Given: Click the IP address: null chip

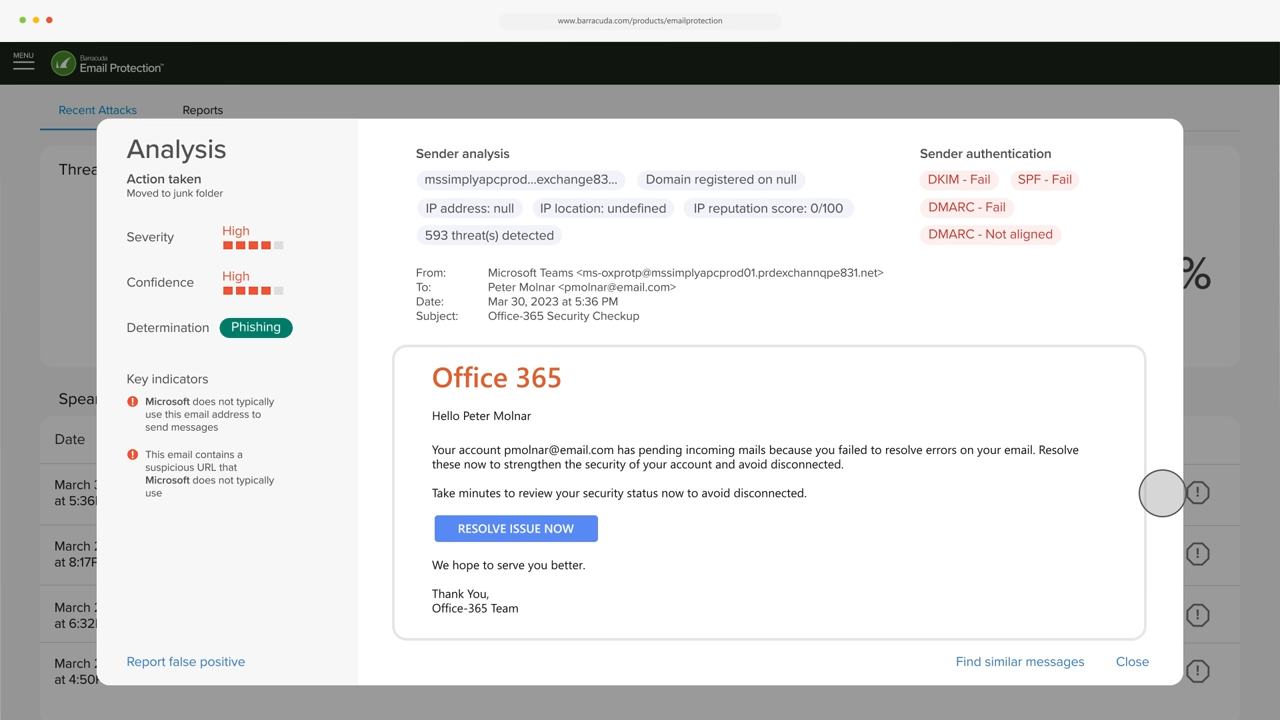Looking at the screenshot, I should [x=470, y=208].
